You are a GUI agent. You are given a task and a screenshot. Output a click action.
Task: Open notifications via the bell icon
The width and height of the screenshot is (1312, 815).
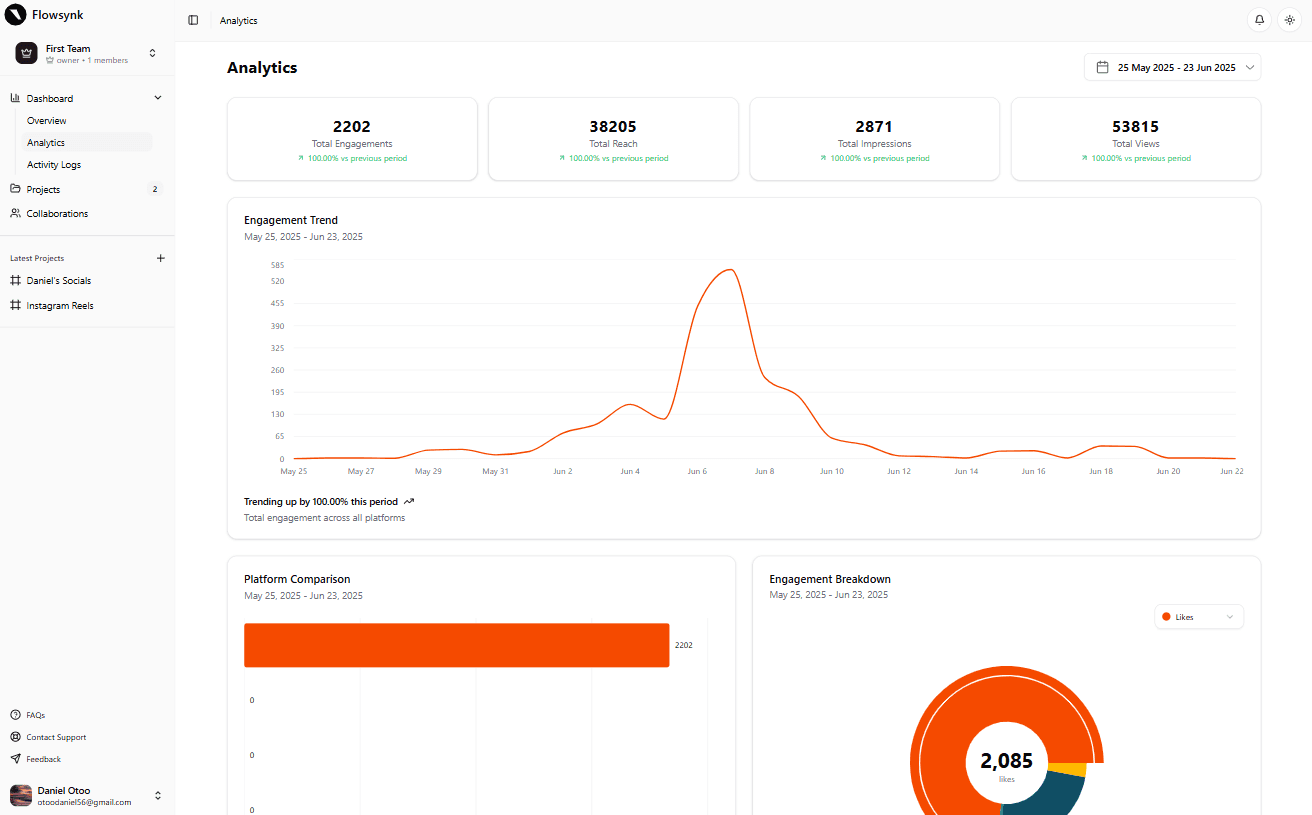tap(1259, 20)
